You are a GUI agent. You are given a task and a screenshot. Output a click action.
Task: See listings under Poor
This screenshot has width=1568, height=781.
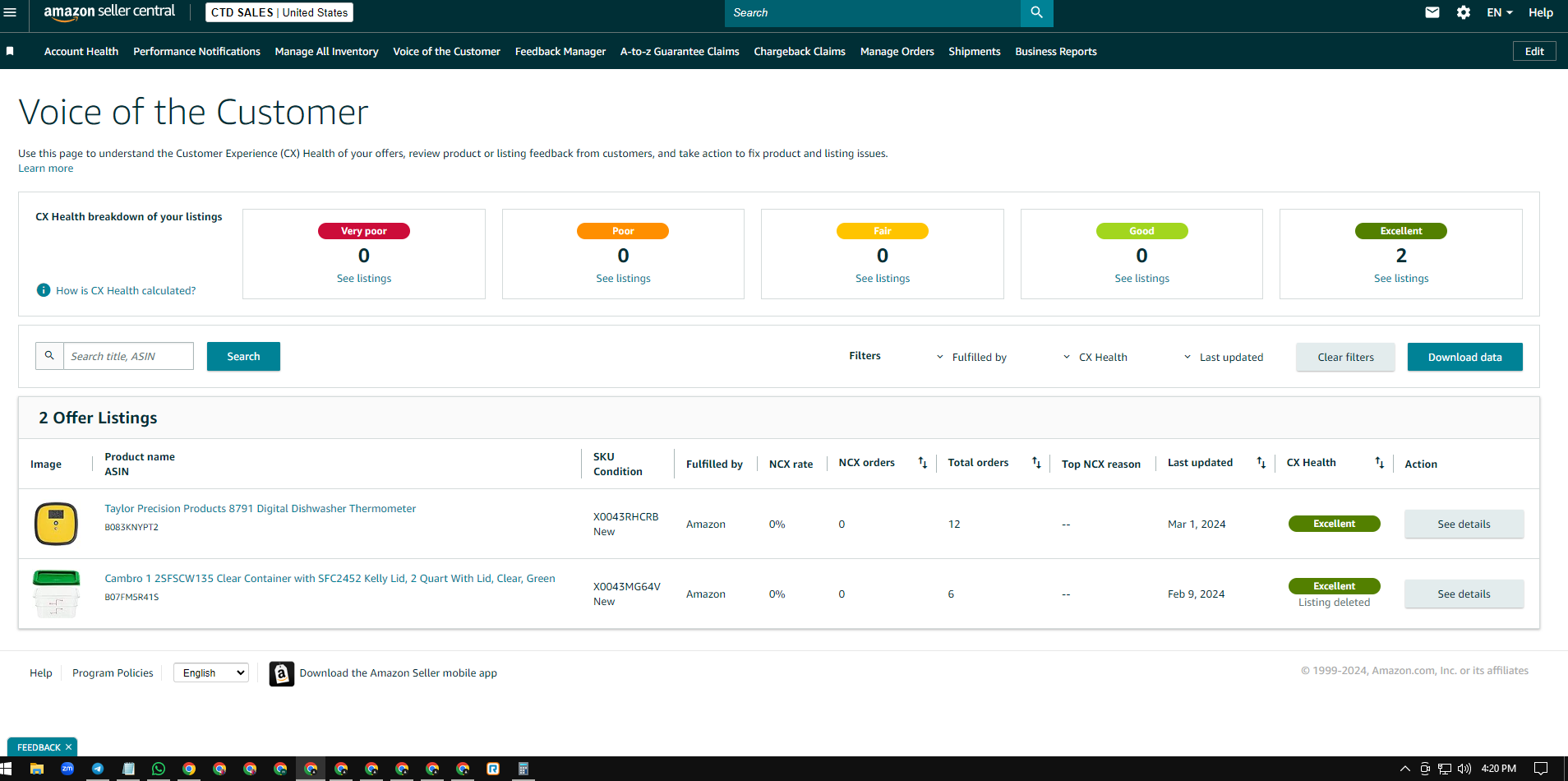coord(623,279)
